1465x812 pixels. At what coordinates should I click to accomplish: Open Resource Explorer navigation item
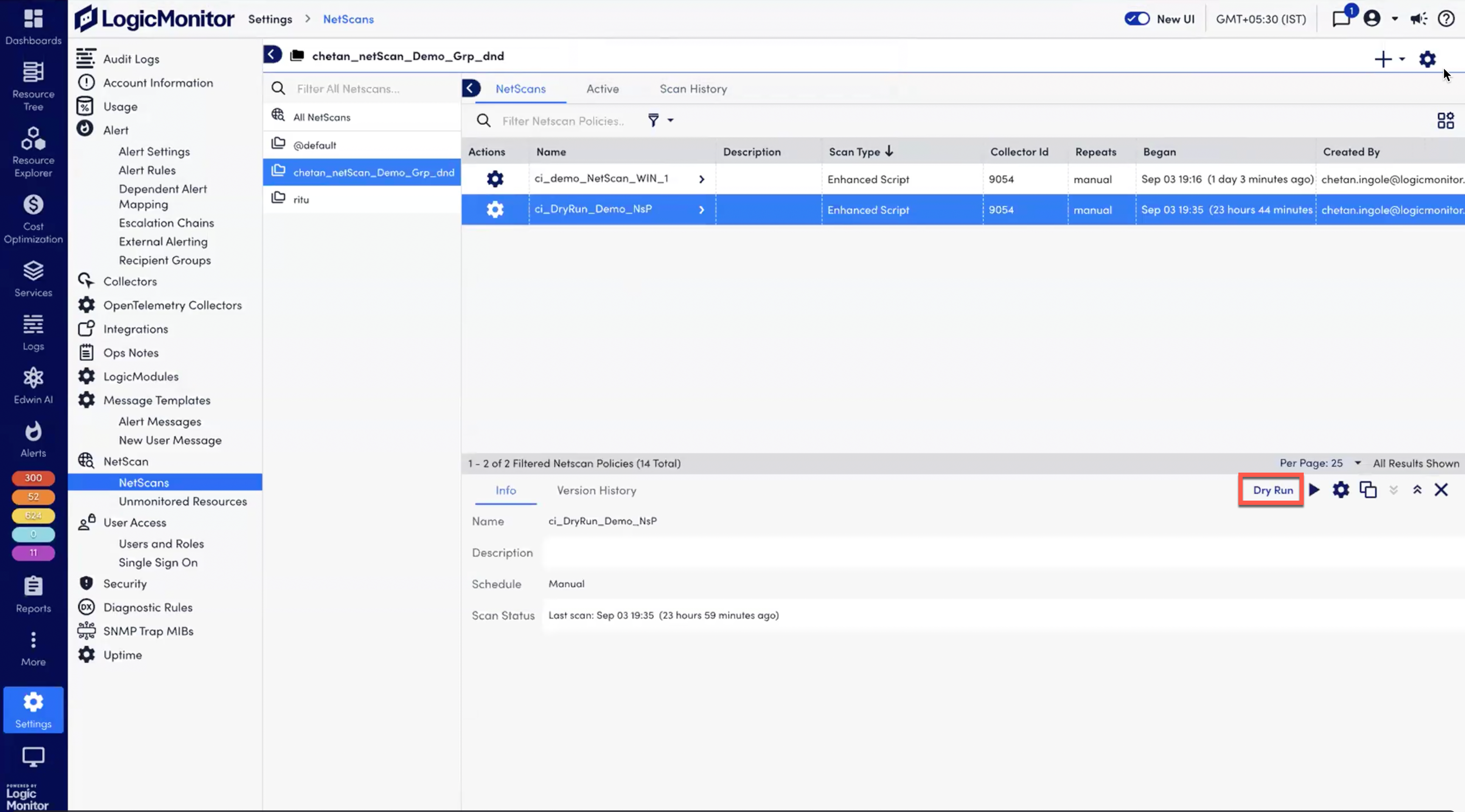tap(33, 152)
